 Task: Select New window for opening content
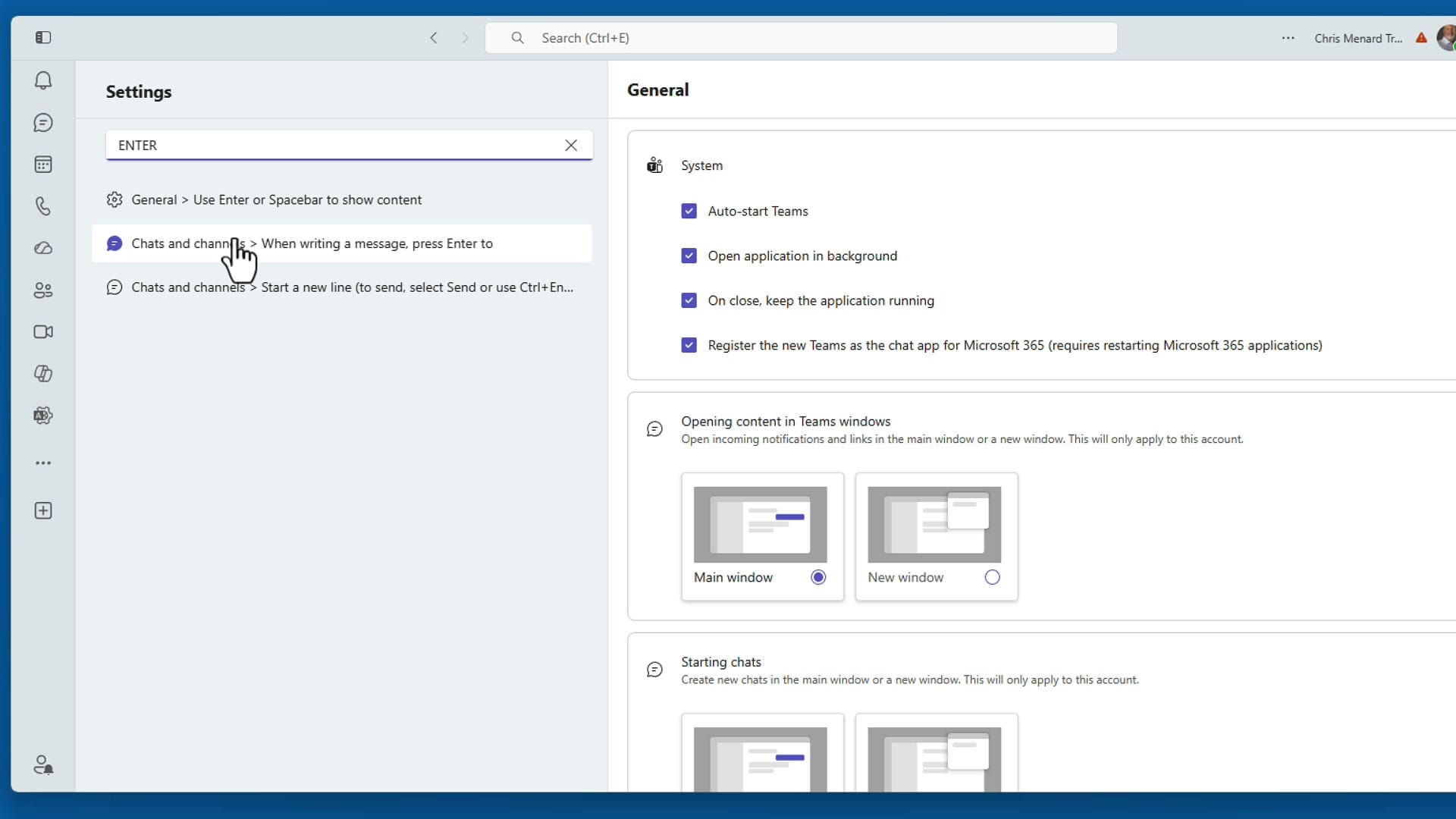point(992,577)
